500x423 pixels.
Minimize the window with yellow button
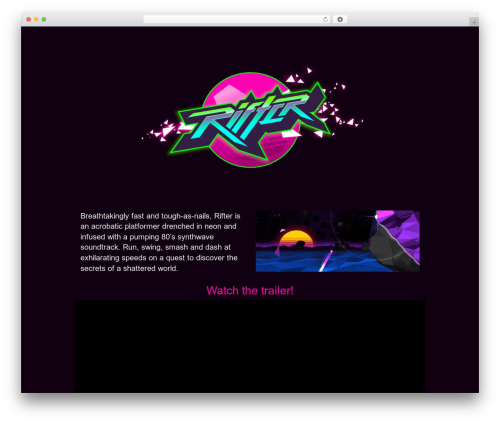[36, 19]
